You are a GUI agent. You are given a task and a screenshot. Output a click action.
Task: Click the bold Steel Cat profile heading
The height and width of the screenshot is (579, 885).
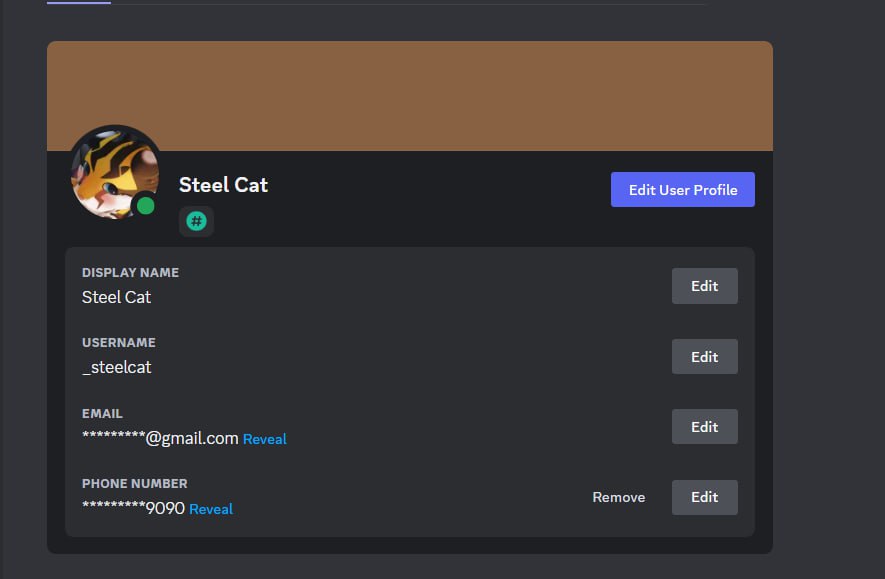(223, 185)
